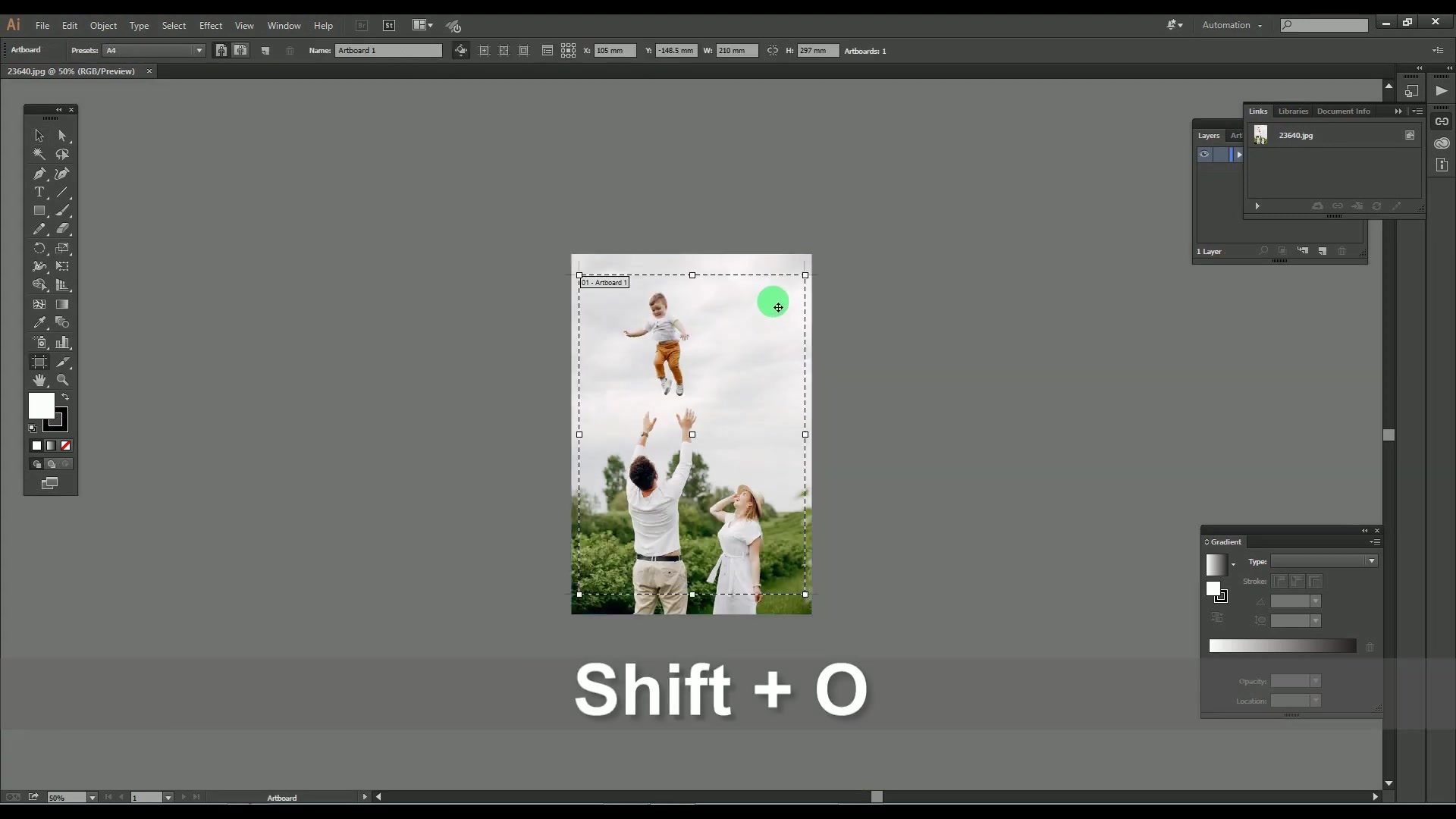
Task: Open Automation workspace switcher
Action: 1232,25
